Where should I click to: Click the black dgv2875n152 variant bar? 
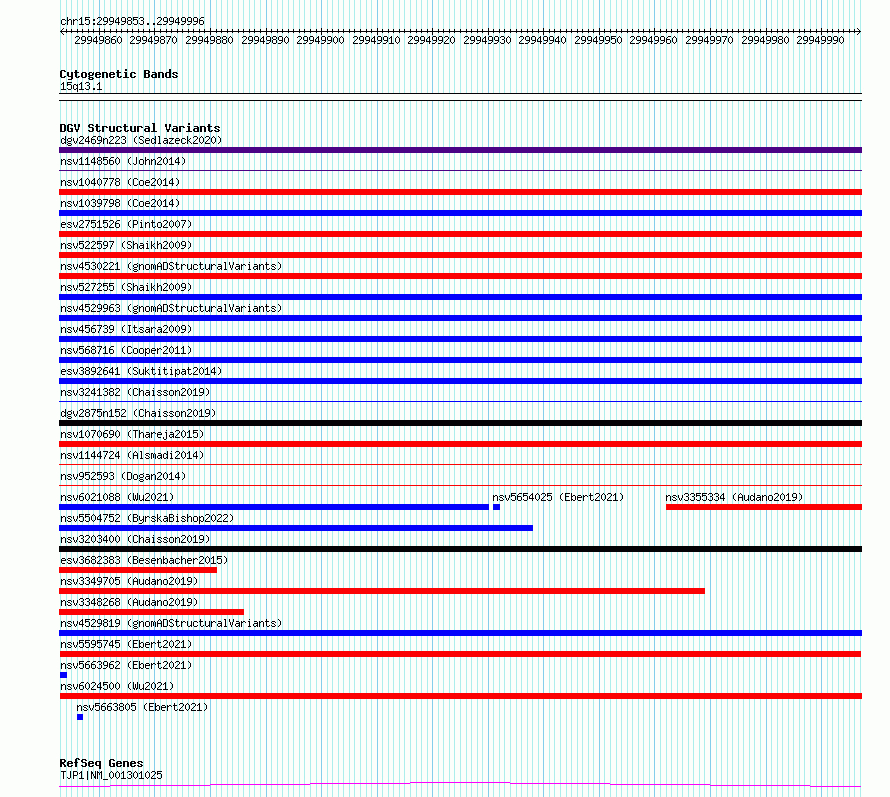coord(460,423)
